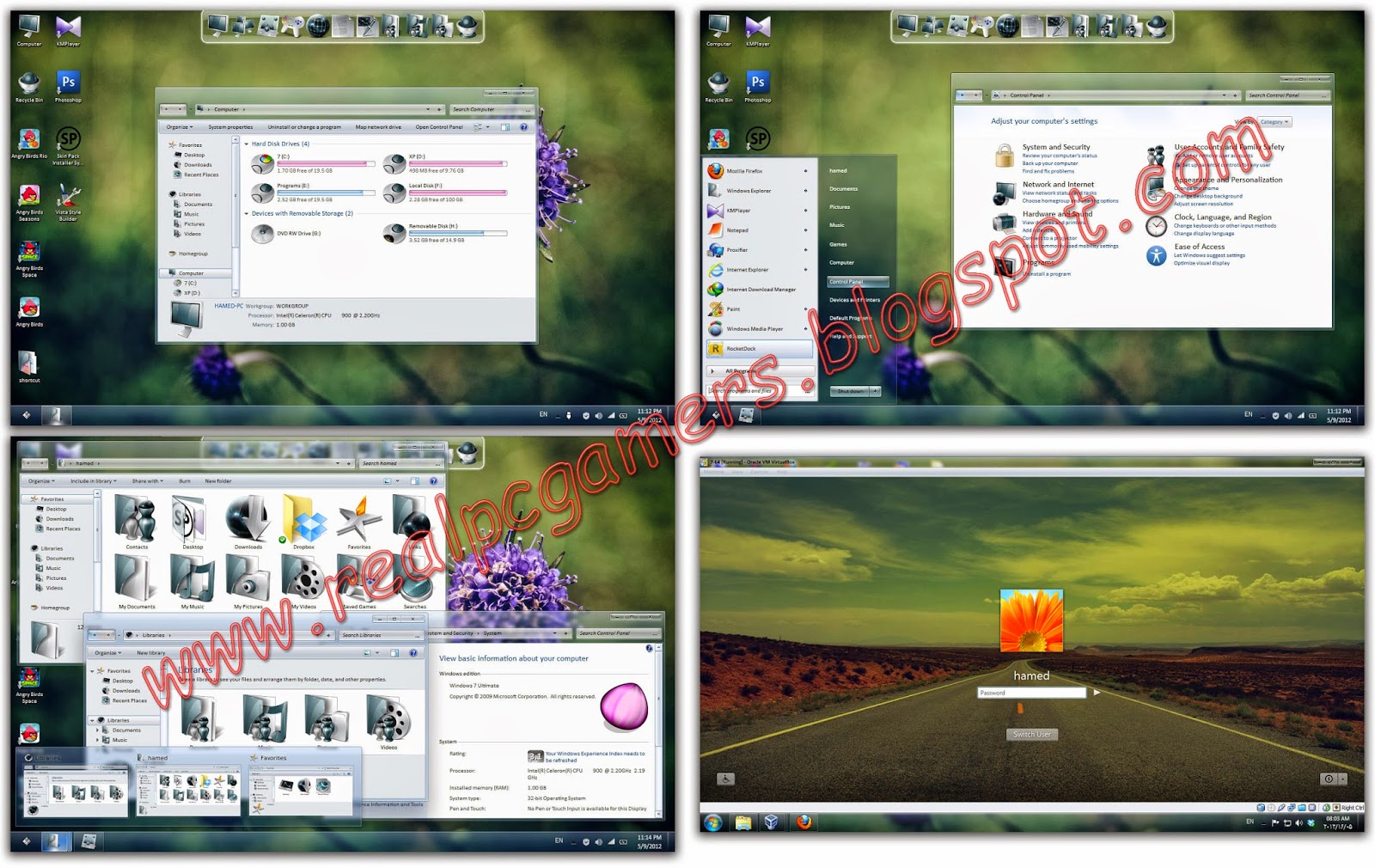Toggle the preview pane in the Computer window

pos(505,127)
